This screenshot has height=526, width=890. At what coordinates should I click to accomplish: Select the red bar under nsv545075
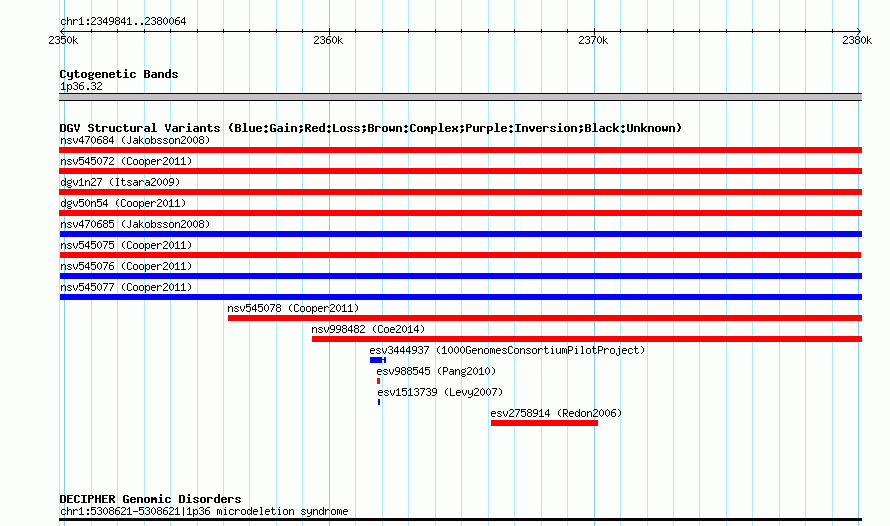(x=460, y=255)
